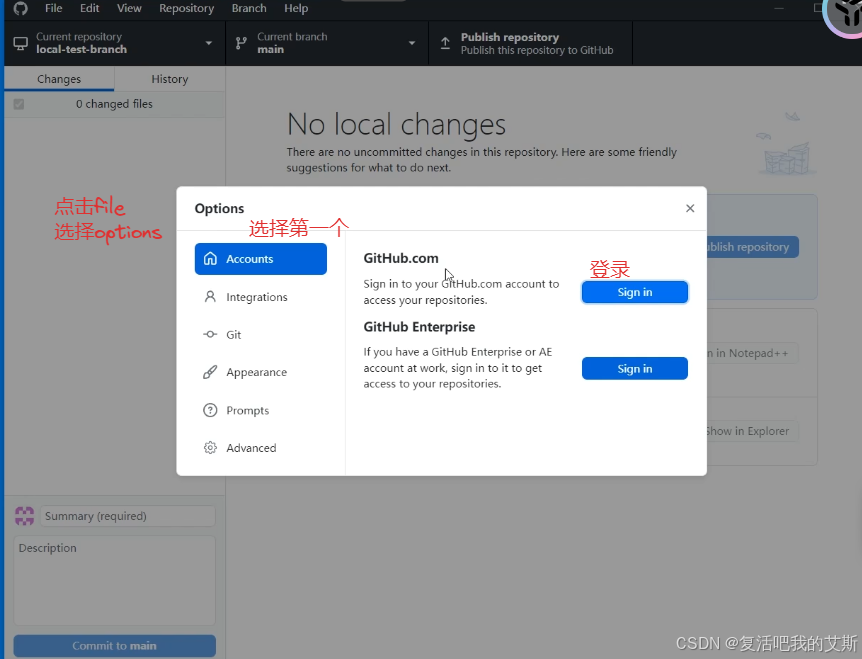Click the branch icon beside Current branch
The width and height of the screenshot is (862, 659).
coord(241,43)
